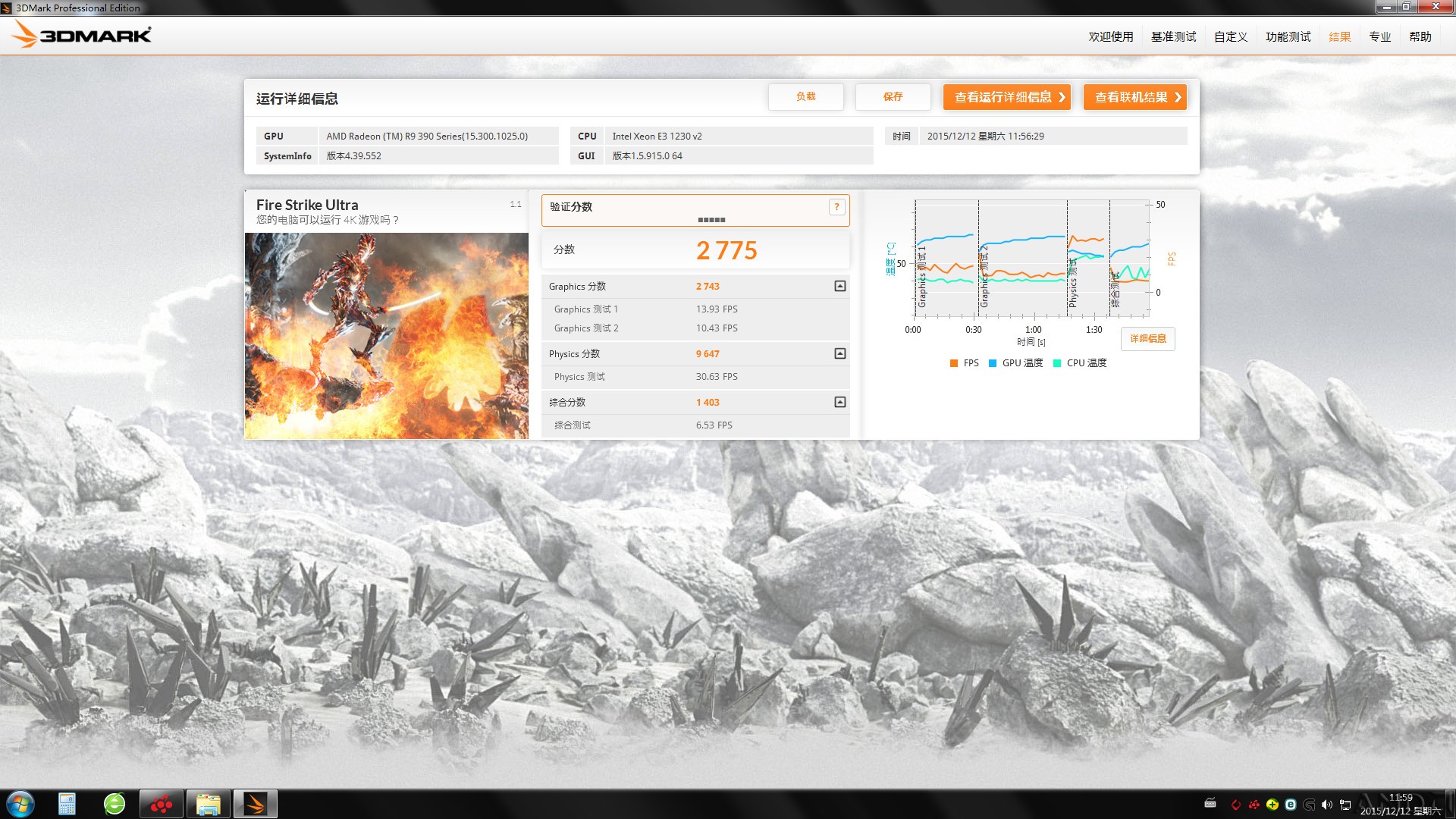Collapse the Physics 分数 section
The height and width of the screenshot is (819, 1456).
click(839, 353)
